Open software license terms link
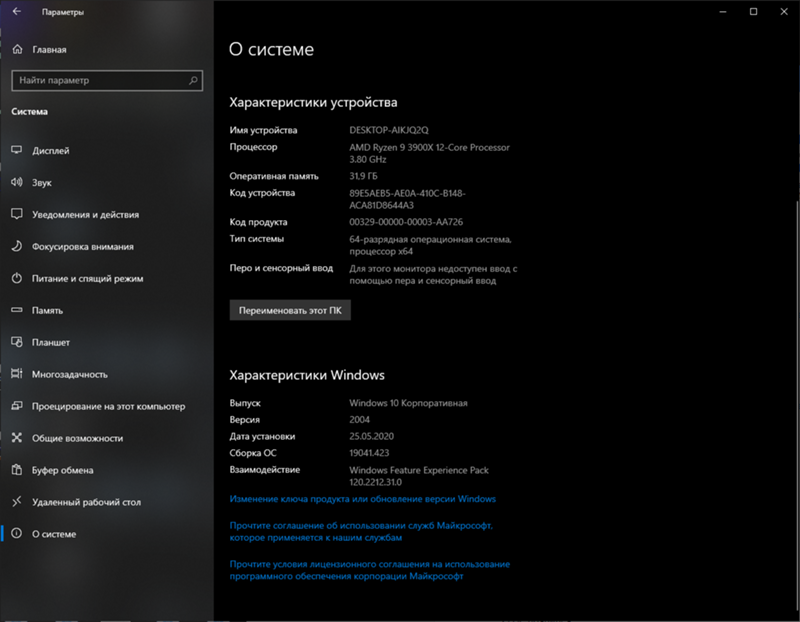The width and height of the screenshot is (800, 622). [x=369, y=570]
